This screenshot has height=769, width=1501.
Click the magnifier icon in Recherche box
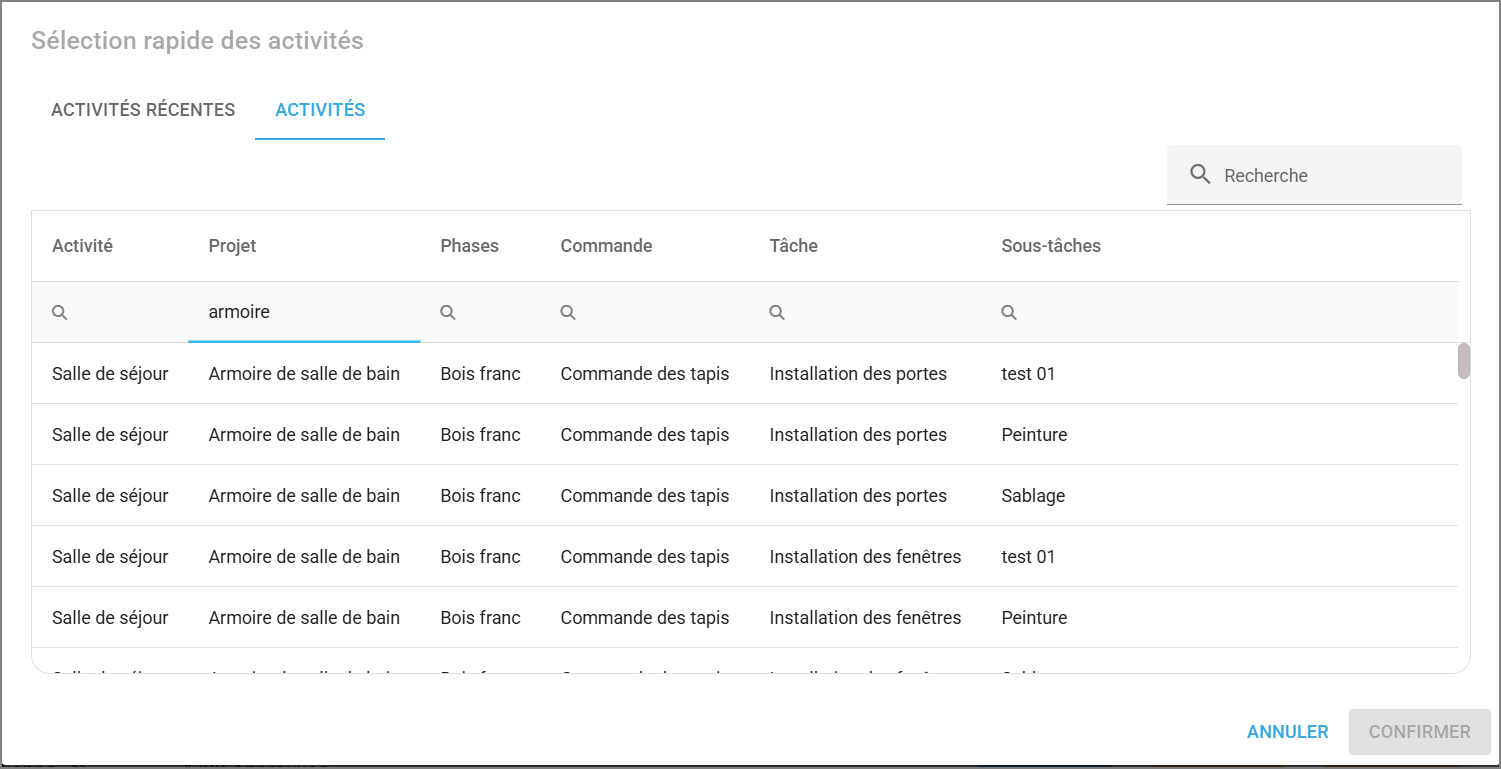(x=1200, y=175)
